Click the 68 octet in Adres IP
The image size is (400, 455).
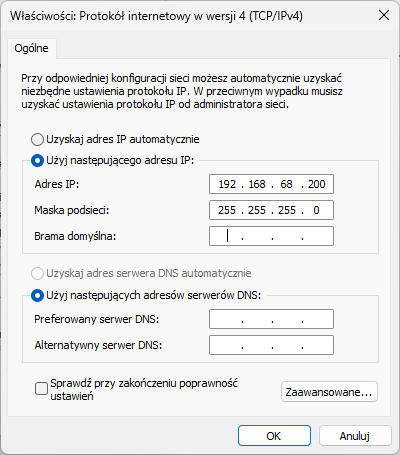tap(286, 184)
